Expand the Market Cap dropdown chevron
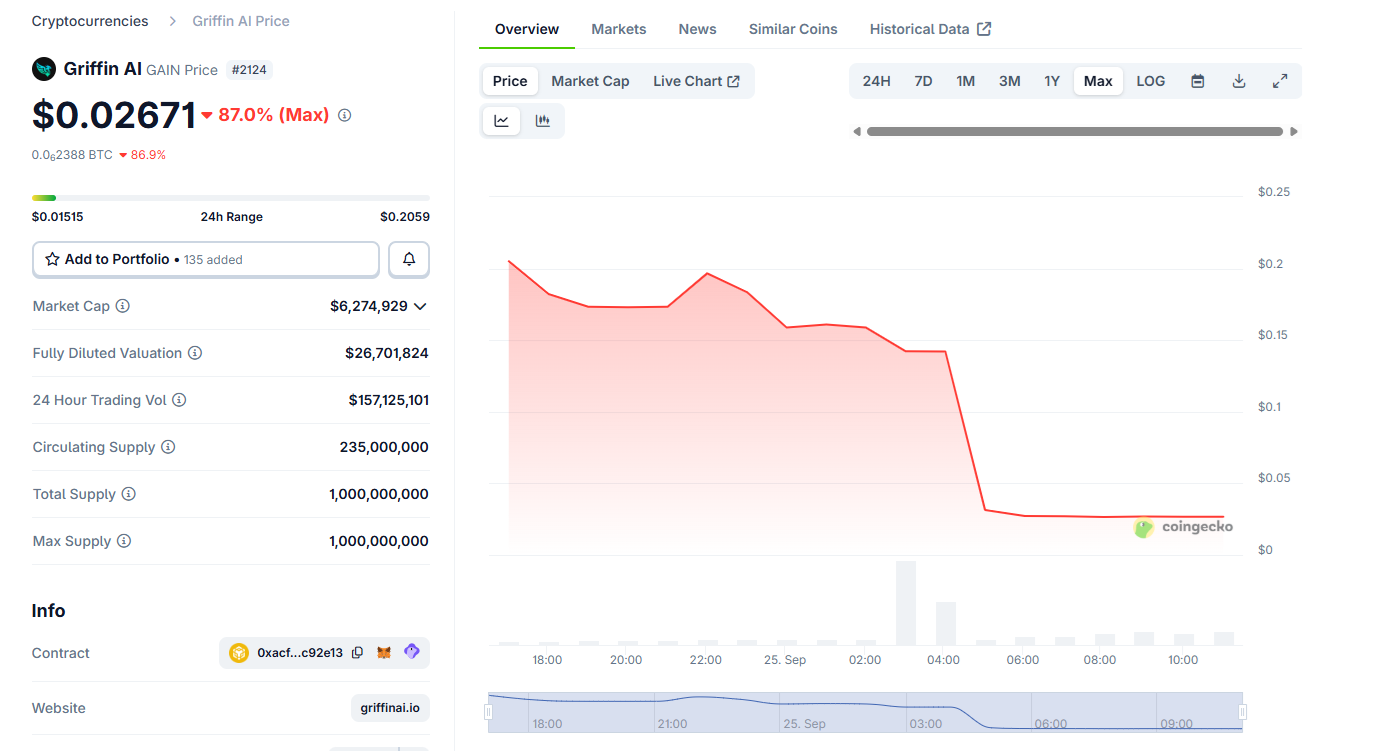This screenshot has width=1378, height=751. 420,306
